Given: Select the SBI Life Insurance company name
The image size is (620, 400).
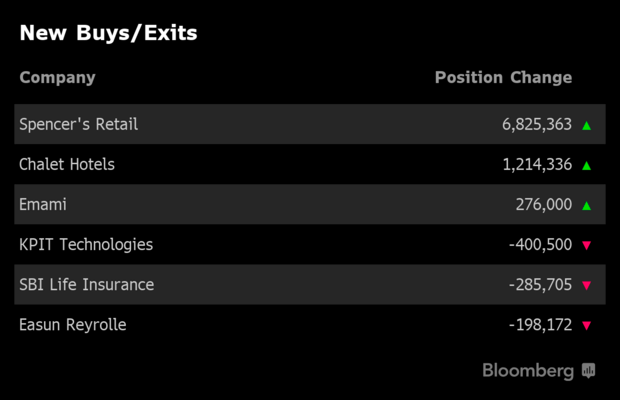Looking at the screenshot, I should 87,285.
